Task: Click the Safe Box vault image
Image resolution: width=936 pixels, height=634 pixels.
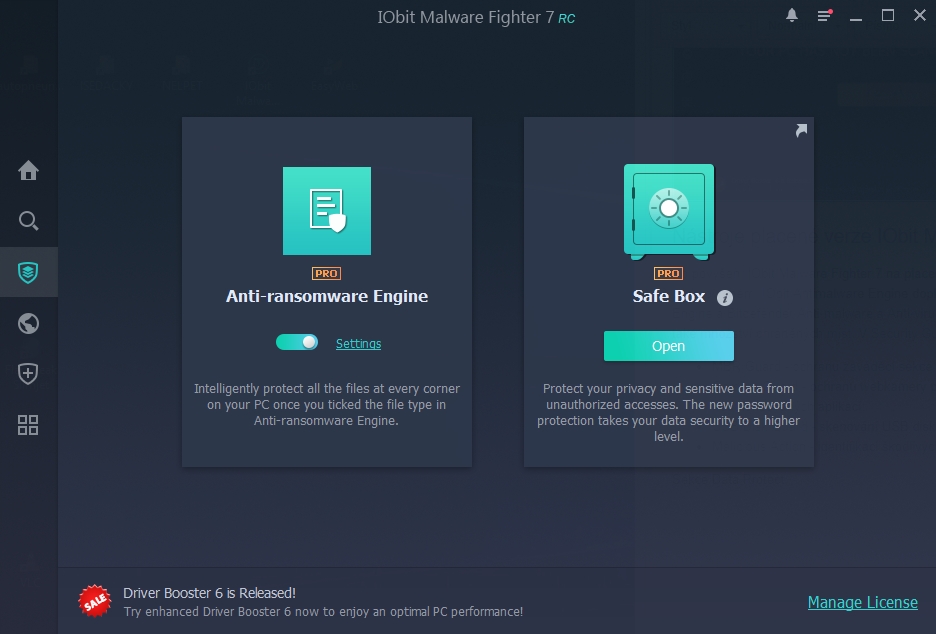Action: click(x=669, y=212)
